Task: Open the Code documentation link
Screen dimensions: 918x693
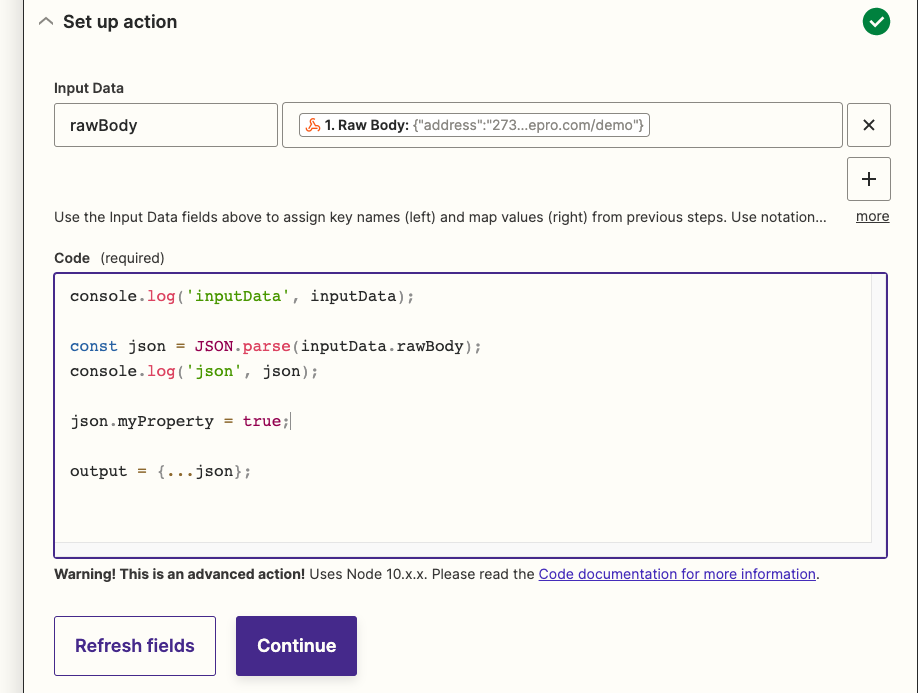Action: click(677, 574)
